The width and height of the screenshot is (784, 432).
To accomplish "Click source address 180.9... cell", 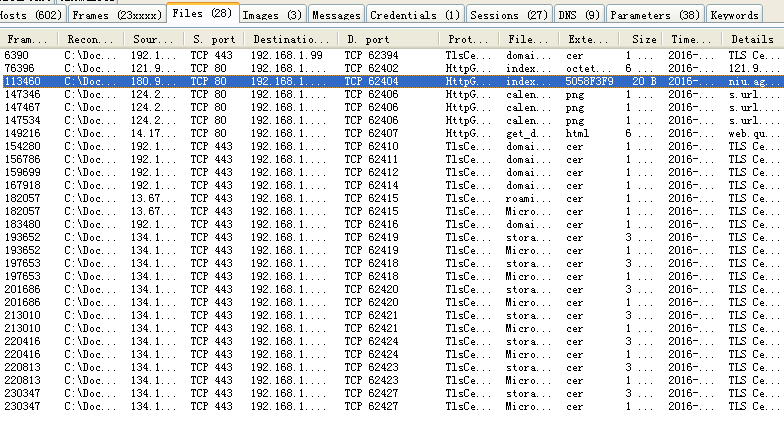I will [x=154, y=82].
